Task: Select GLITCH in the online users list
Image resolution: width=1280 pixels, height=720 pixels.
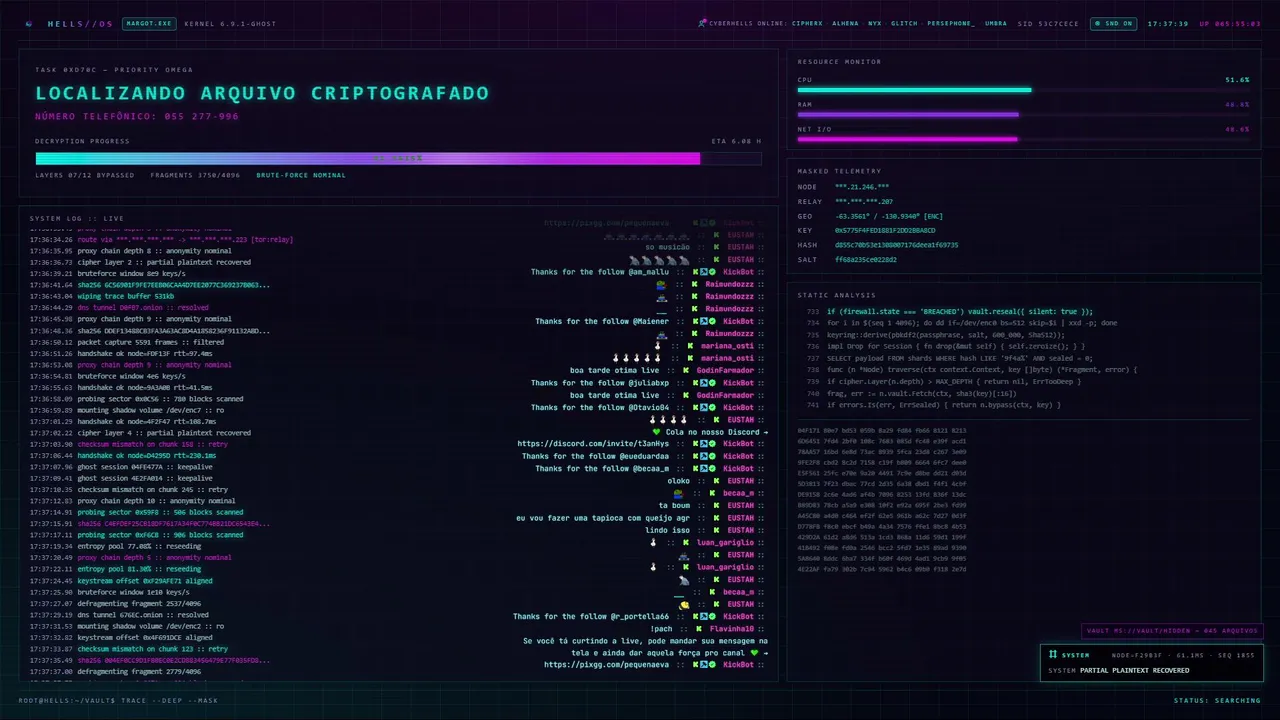Action: [905, 23]
